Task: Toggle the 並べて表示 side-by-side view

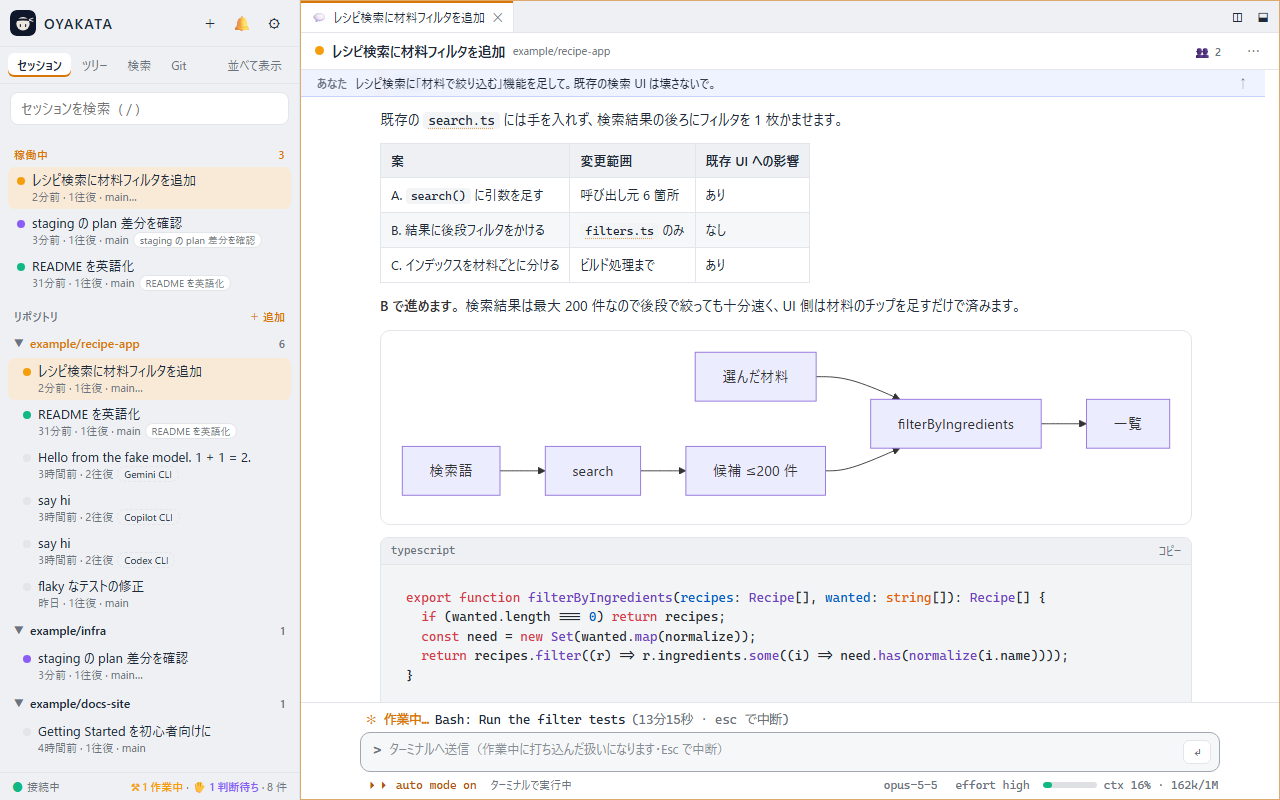Action: click(254, 66)
